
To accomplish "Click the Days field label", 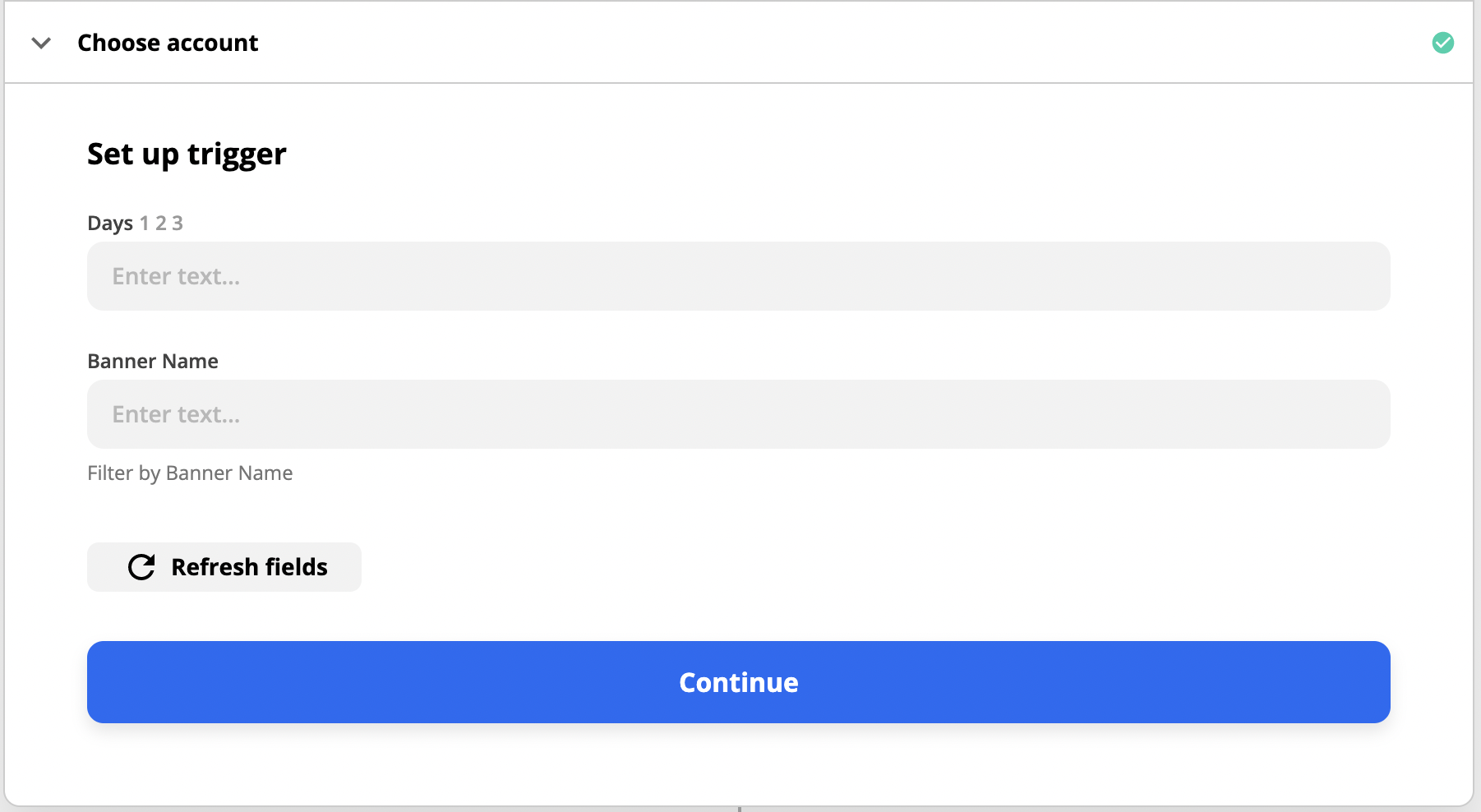I will click(110, 224).
